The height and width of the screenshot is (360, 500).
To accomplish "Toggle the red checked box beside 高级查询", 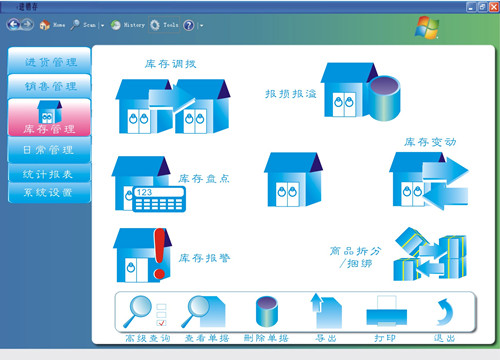I will 161,322.
